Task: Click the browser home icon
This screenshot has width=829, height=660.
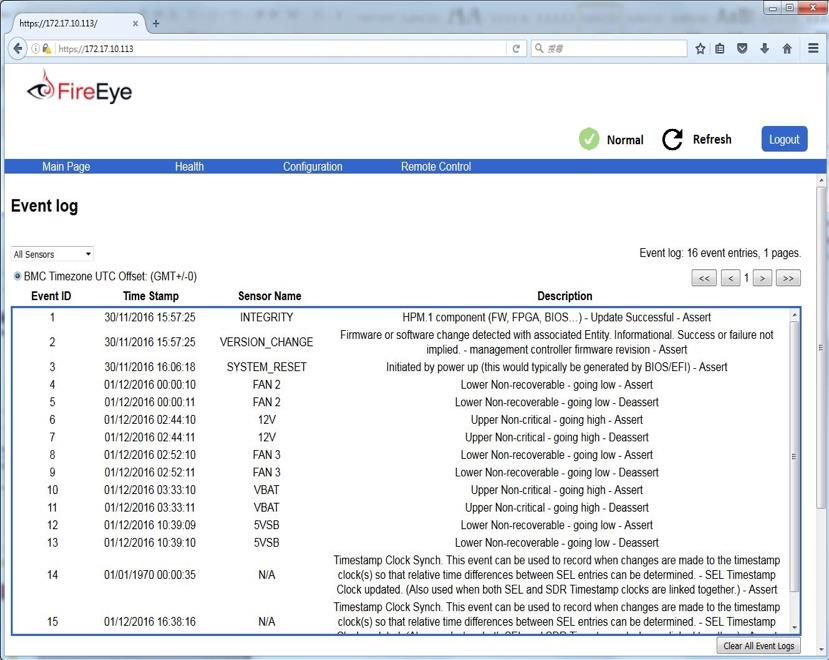Action: (787, 49)
